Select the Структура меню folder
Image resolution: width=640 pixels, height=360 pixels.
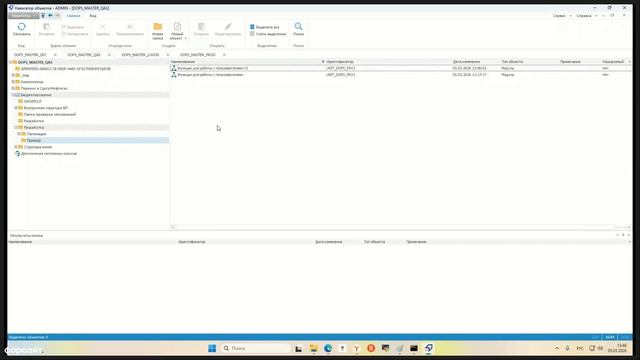coord(38,147)
